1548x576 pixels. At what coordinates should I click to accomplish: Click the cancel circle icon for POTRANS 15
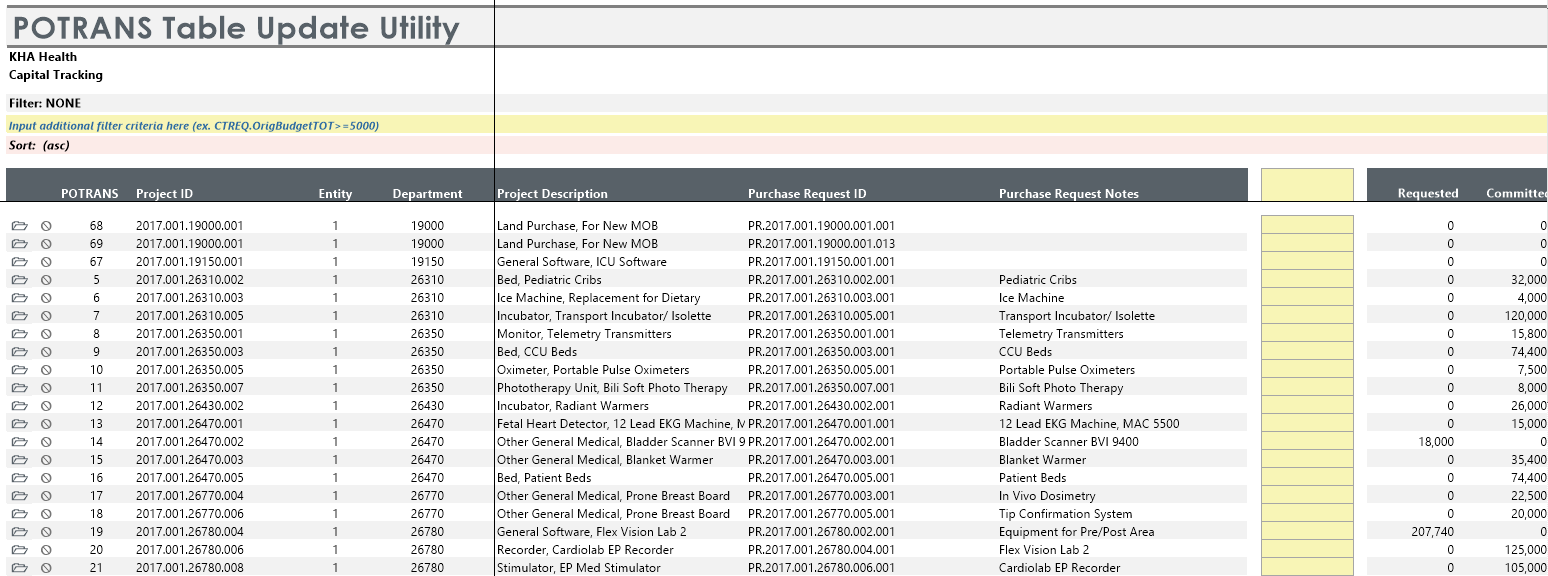46,460
